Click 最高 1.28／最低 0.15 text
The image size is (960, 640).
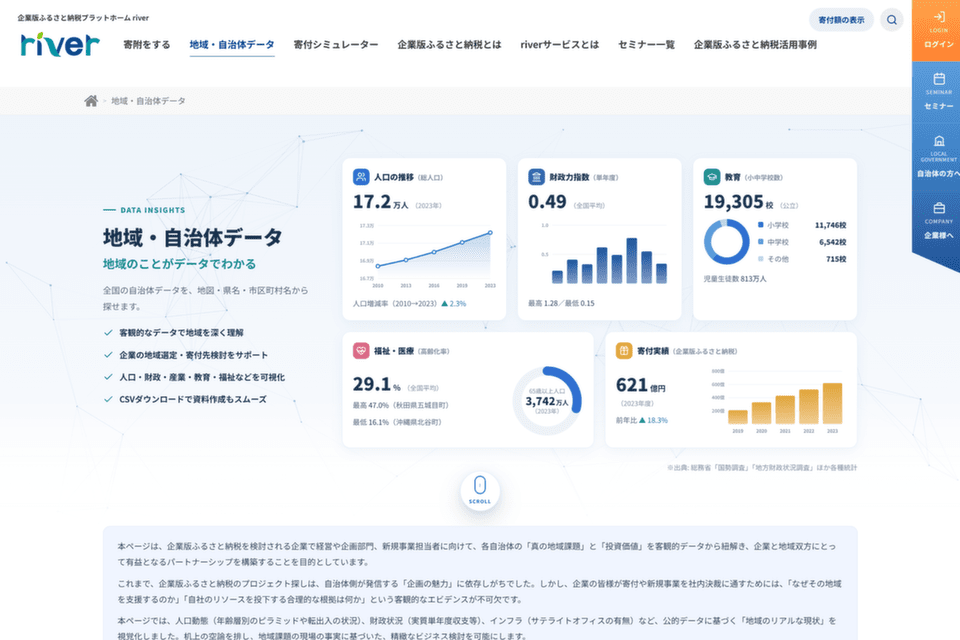pyautogui.click(x=561, y=303)
